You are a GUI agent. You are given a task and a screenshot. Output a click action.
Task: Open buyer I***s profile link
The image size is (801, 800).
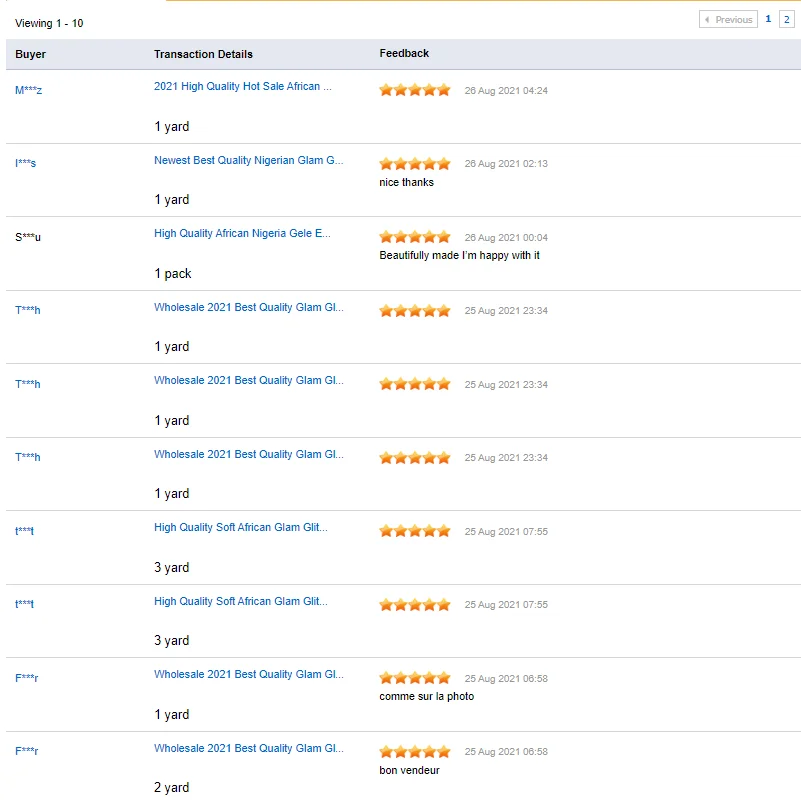click(x=26, y=163)
